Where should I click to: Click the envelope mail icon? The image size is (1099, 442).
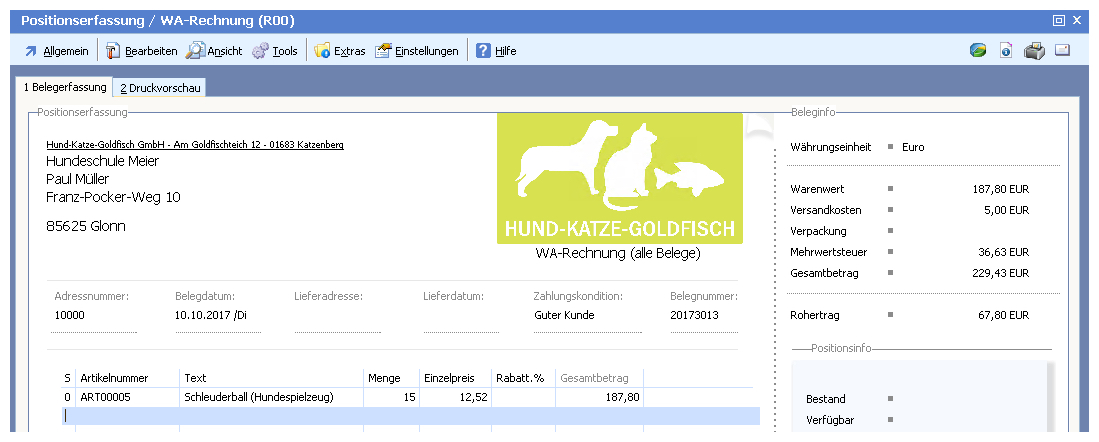[1062, 51]
